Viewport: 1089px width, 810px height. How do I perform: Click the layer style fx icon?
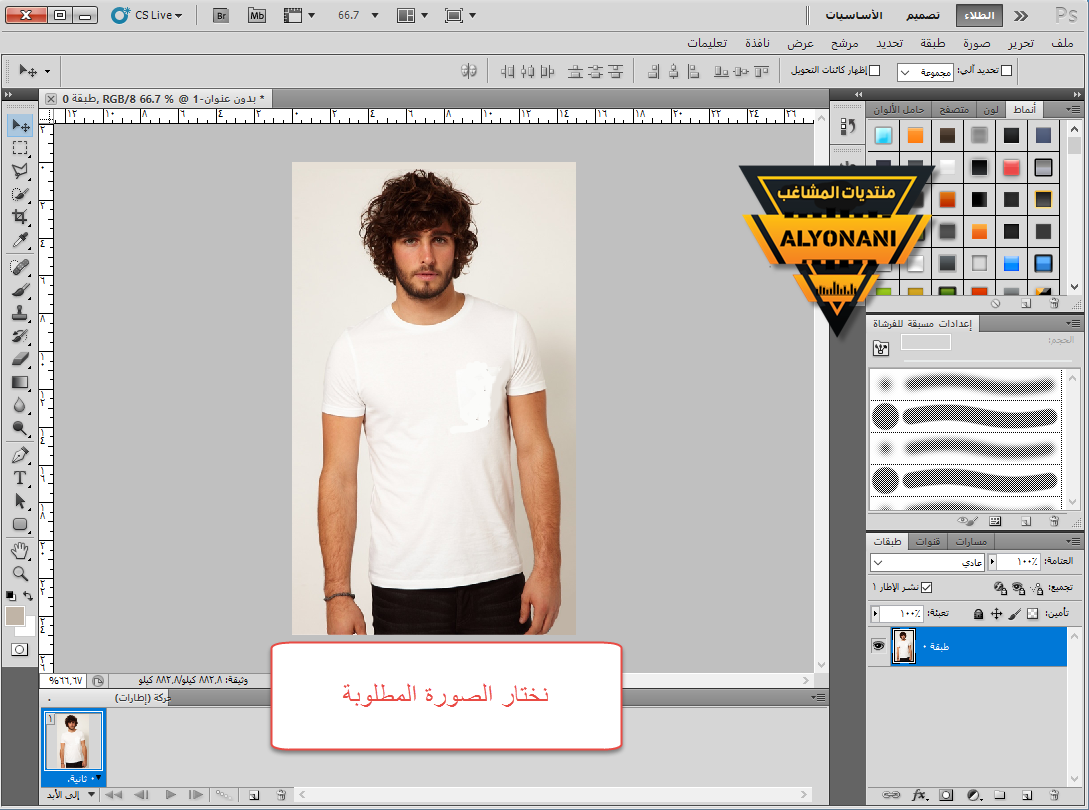pos(920,796)
